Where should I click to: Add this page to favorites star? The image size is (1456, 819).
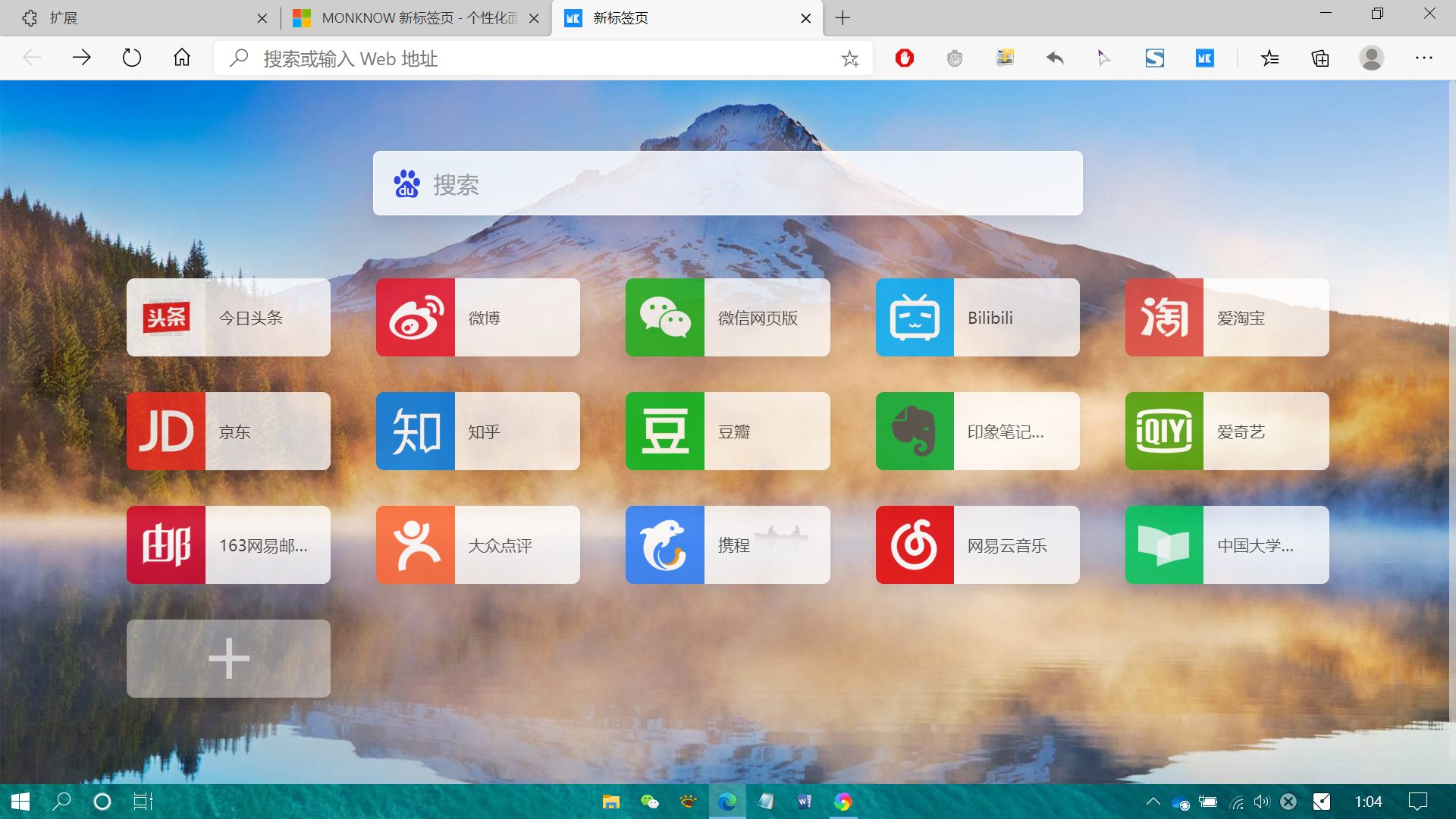849,58
